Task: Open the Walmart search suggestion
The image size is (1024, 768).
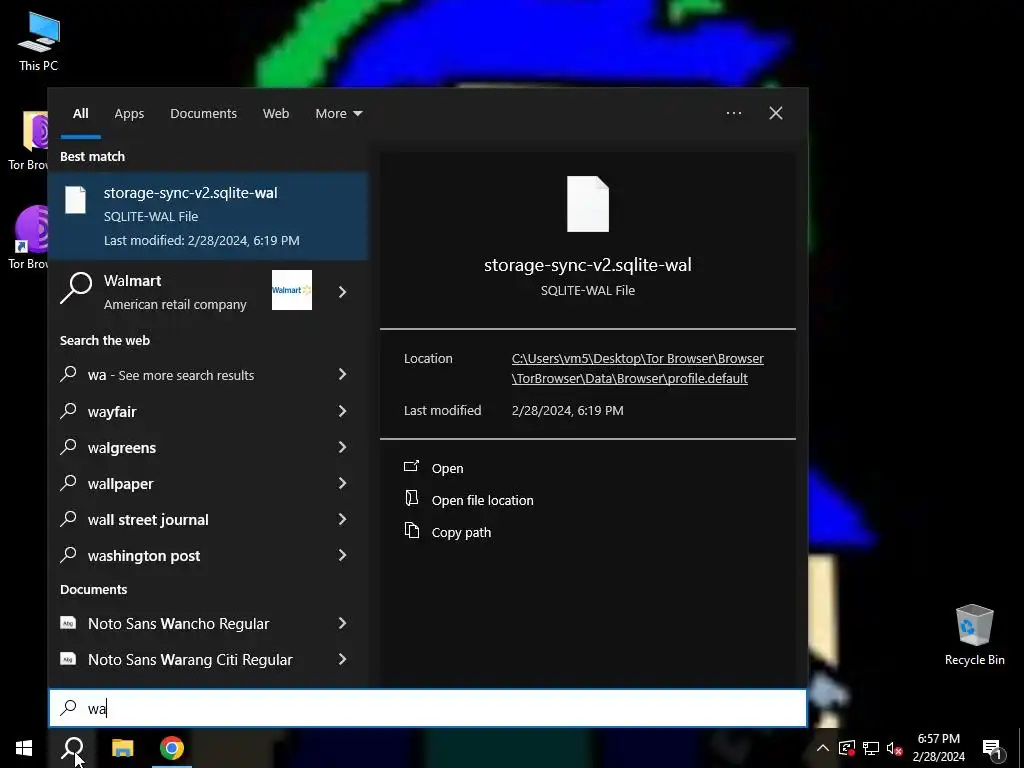Action: tap(208, 292)
